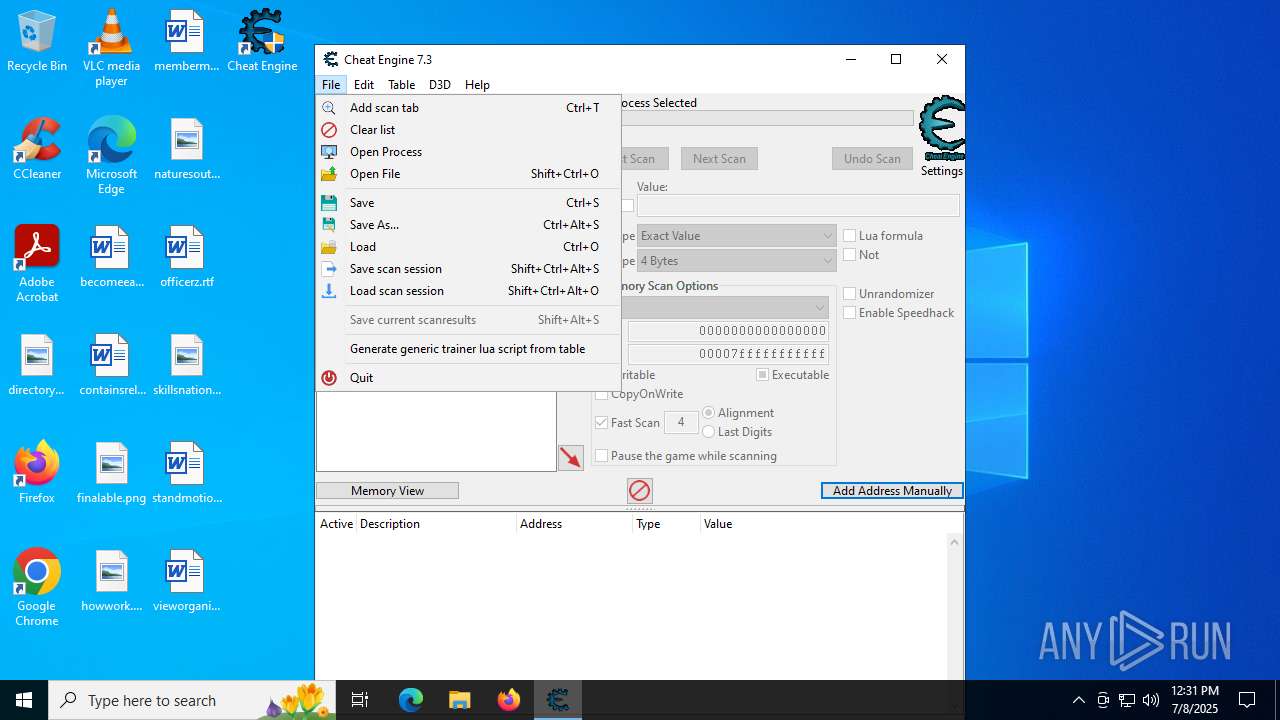Click the Cheat Engine logo settings icon
Screen dimensions: 1280x720
tap(942, 128)
